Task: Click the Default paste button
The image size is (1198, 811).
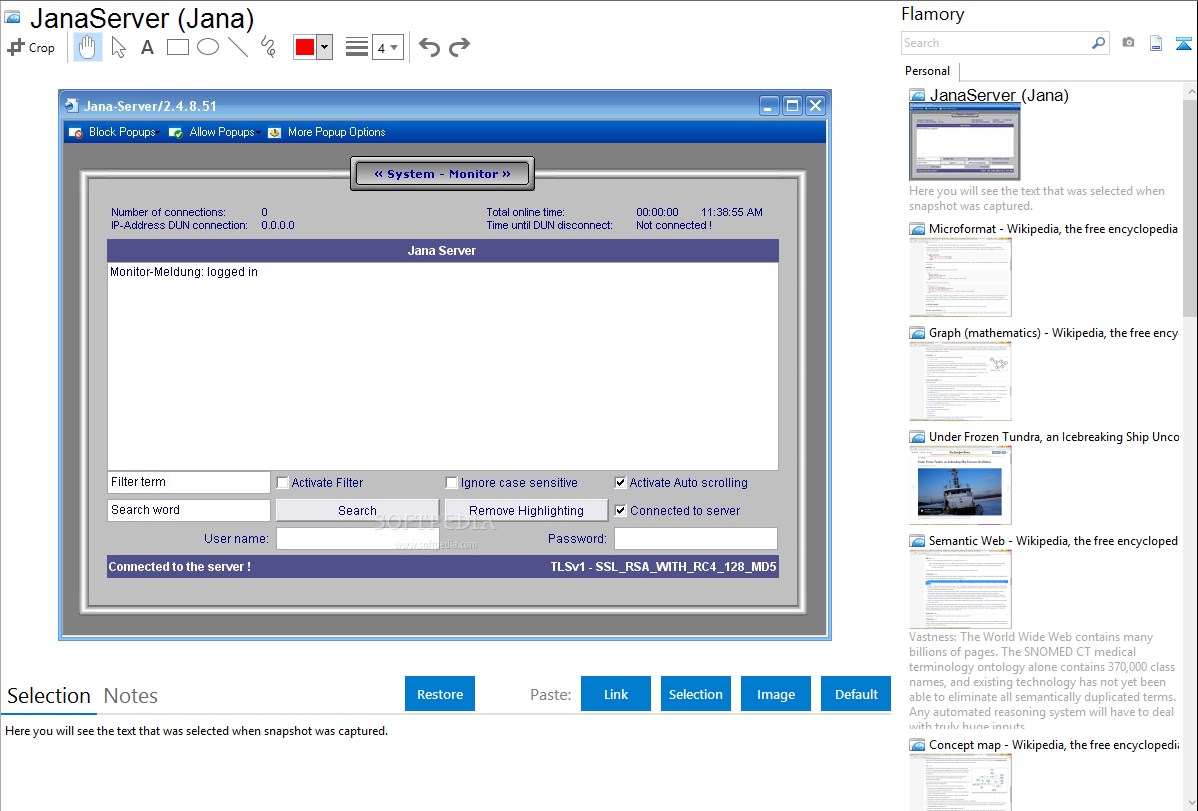Action: [x=856, y=694]
